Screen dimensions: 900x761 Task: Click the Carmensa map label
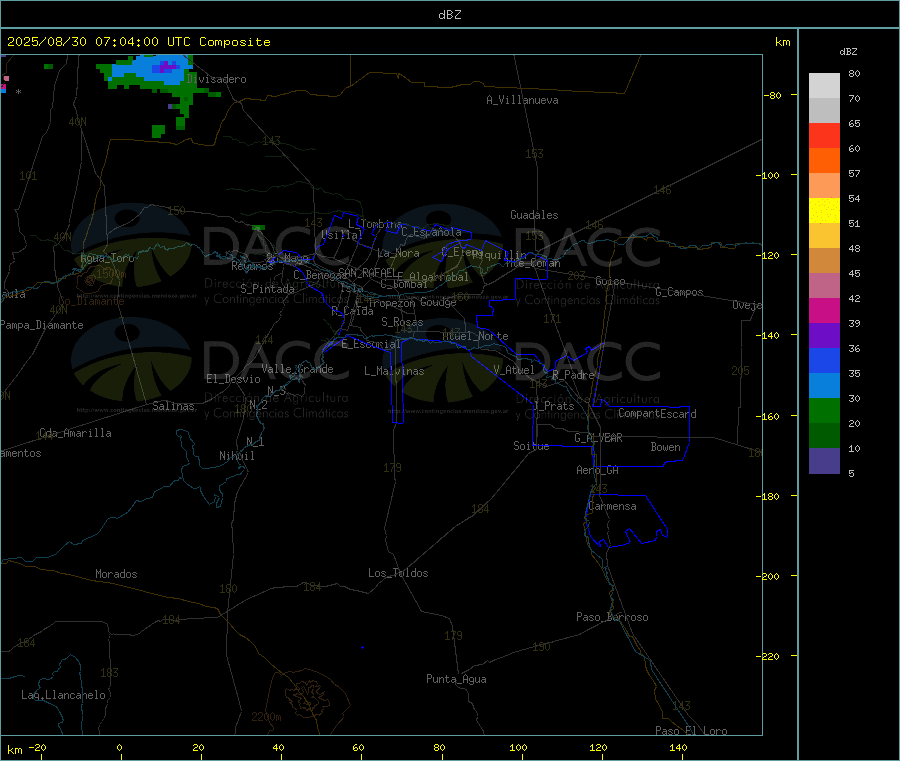pos(612,506)
